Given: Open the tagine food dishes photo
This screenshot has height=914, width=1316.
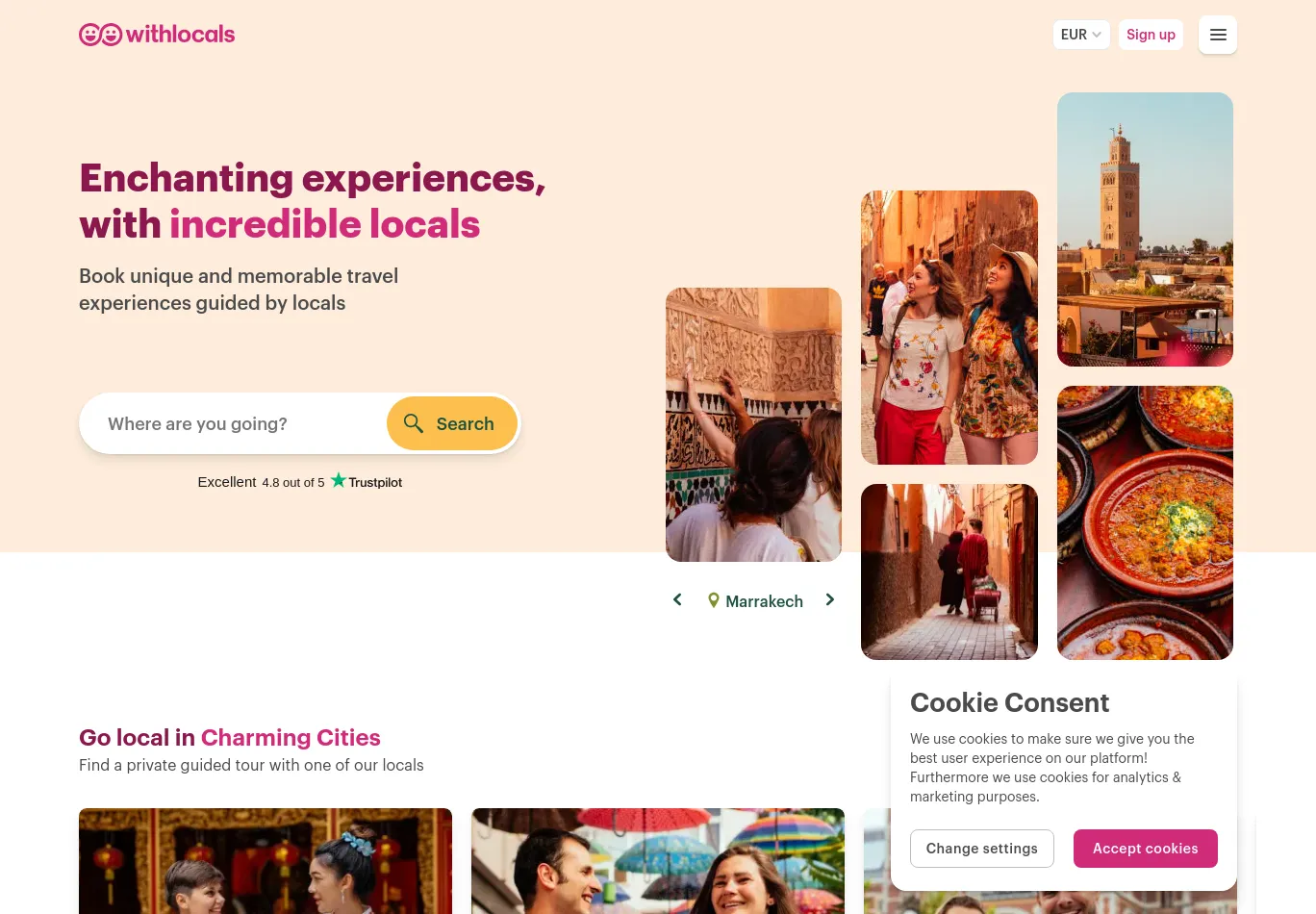Looking at the screenshot, I should click(x=1145, y=522).
